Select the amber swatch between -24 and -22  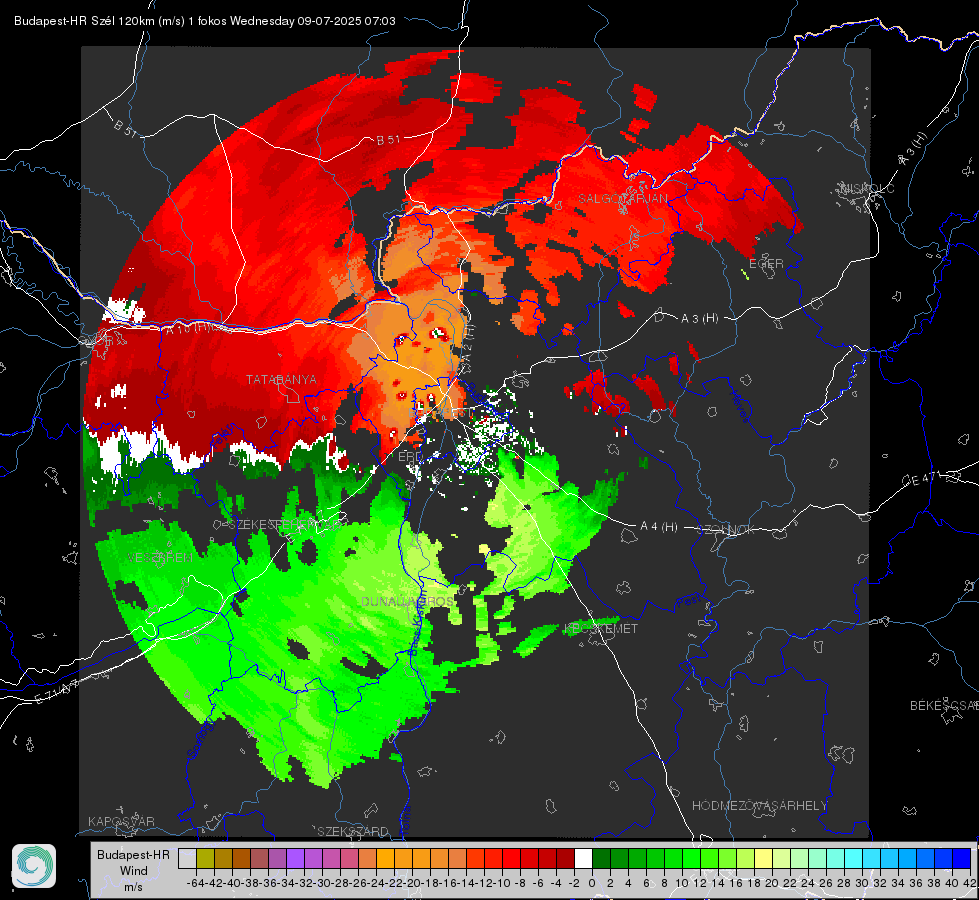[x=385, y=858]
